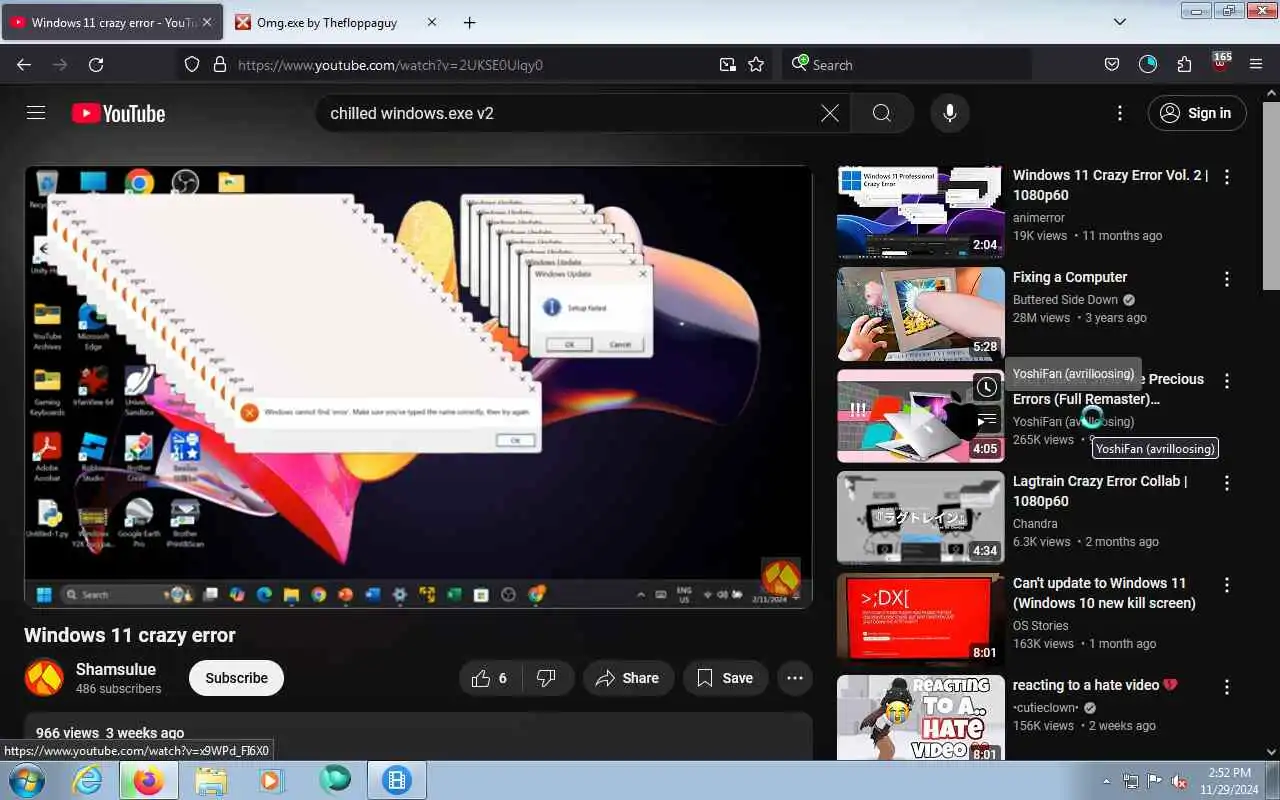Image resolution: width=1280 pixels, height=800 pixels.
Task: Open reacting to a hate video title
Action: click(x=1095, y=685)
